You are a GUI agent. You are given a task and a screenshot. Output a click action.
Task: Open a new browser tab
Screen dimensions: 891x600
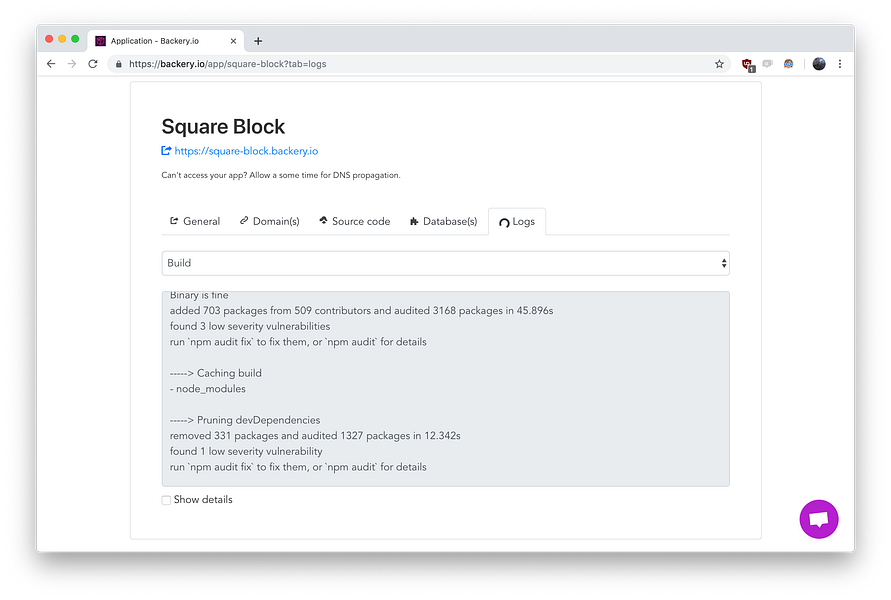click(258, 41)
